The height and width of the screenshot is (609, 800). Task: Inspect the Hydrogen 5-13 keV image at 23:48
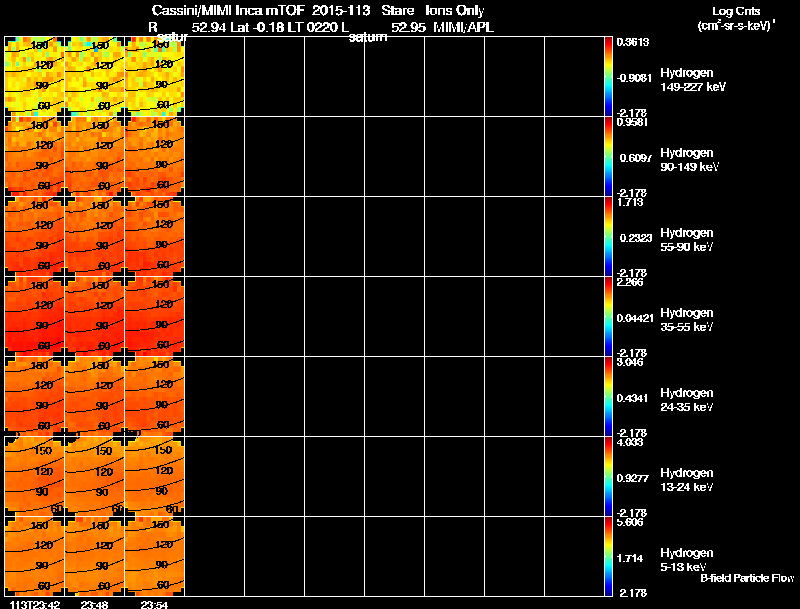[94, 556]
